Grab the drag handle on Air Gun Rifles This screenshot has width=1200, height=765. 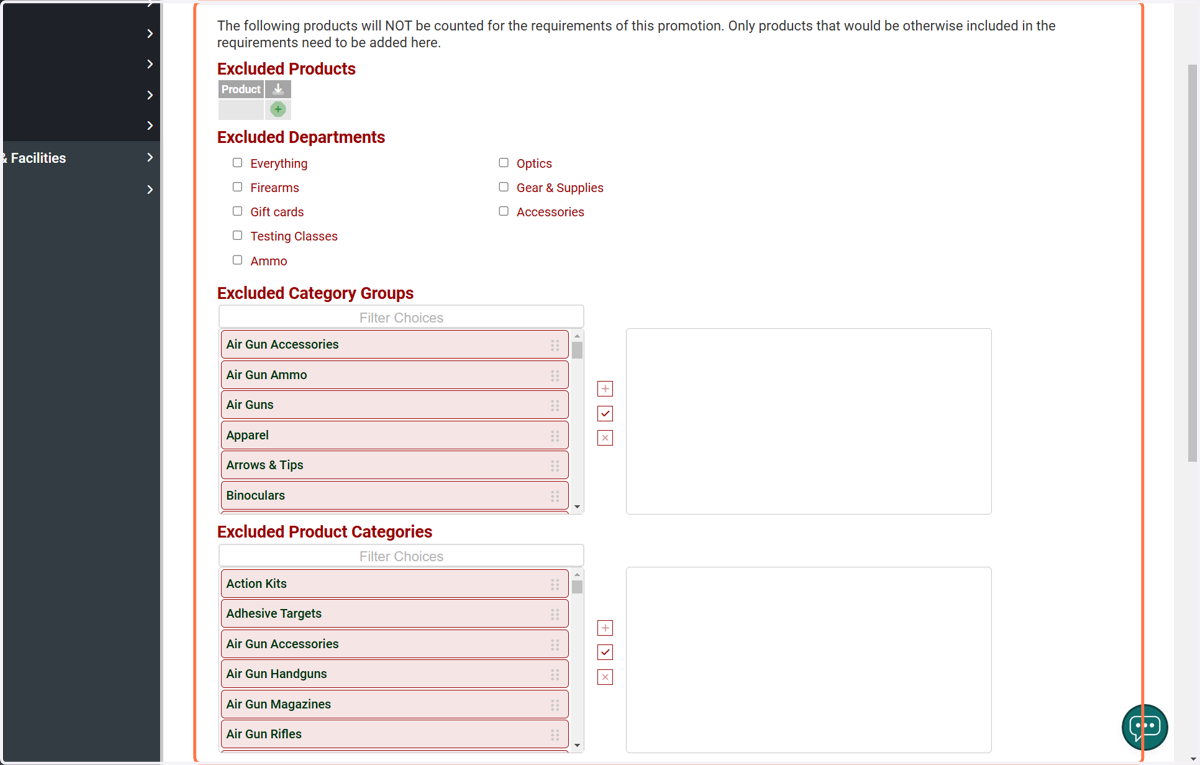click(x=555, y=734)
